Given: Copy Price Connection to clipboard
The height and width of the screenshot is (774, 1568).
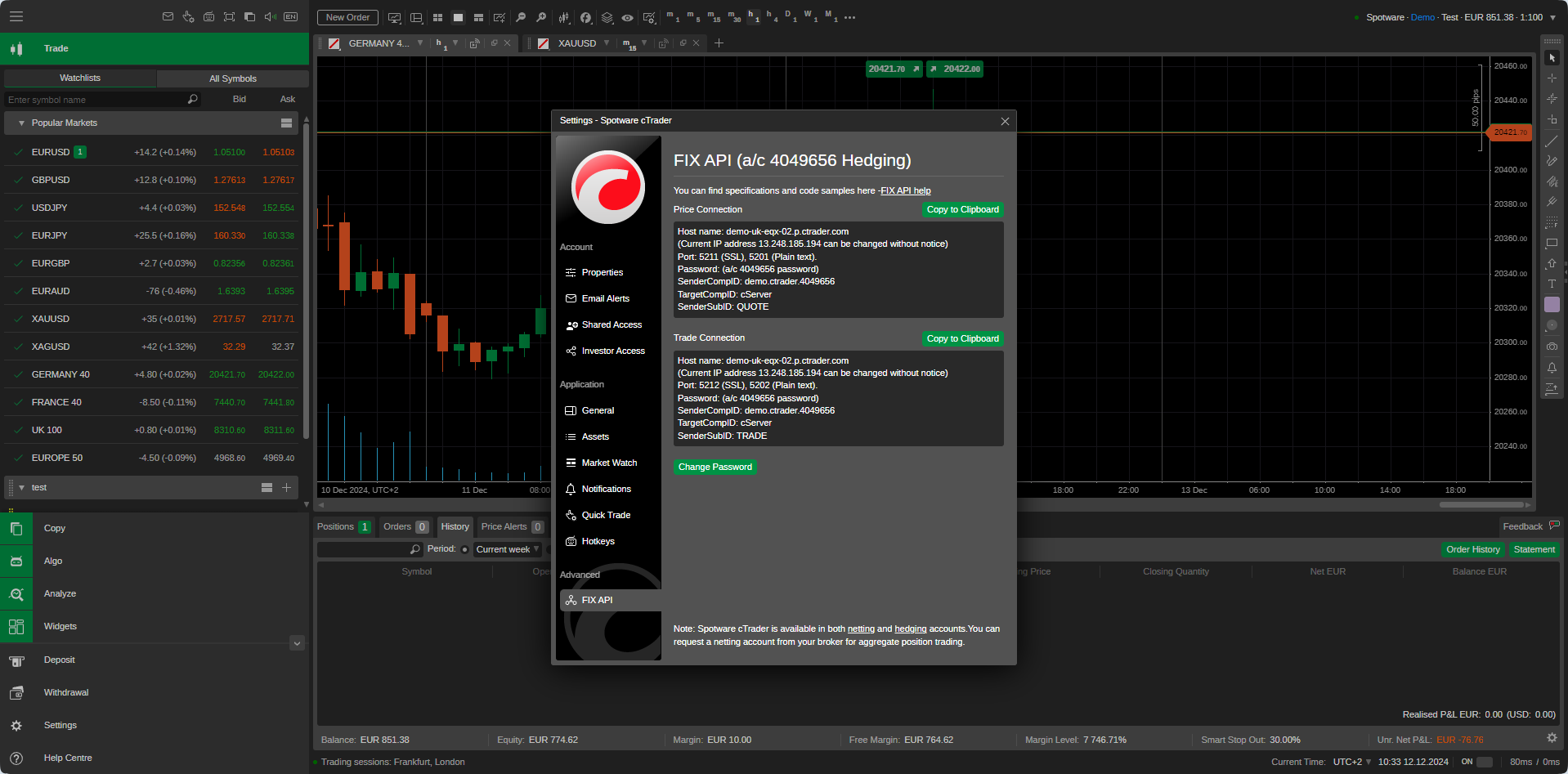Looking at the screenshot, I should point(962,209).
